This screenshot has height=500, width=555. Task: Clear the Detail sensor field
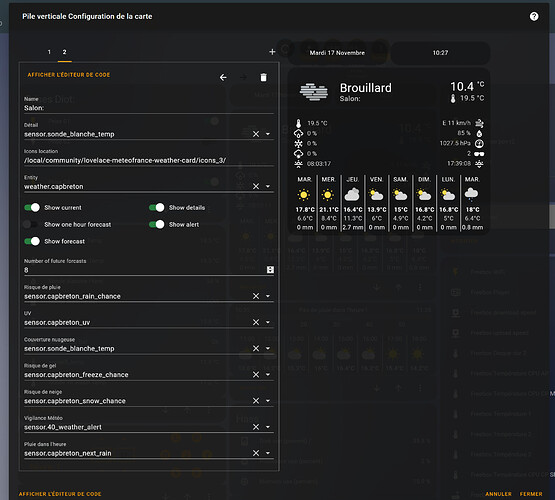(256, 134)
